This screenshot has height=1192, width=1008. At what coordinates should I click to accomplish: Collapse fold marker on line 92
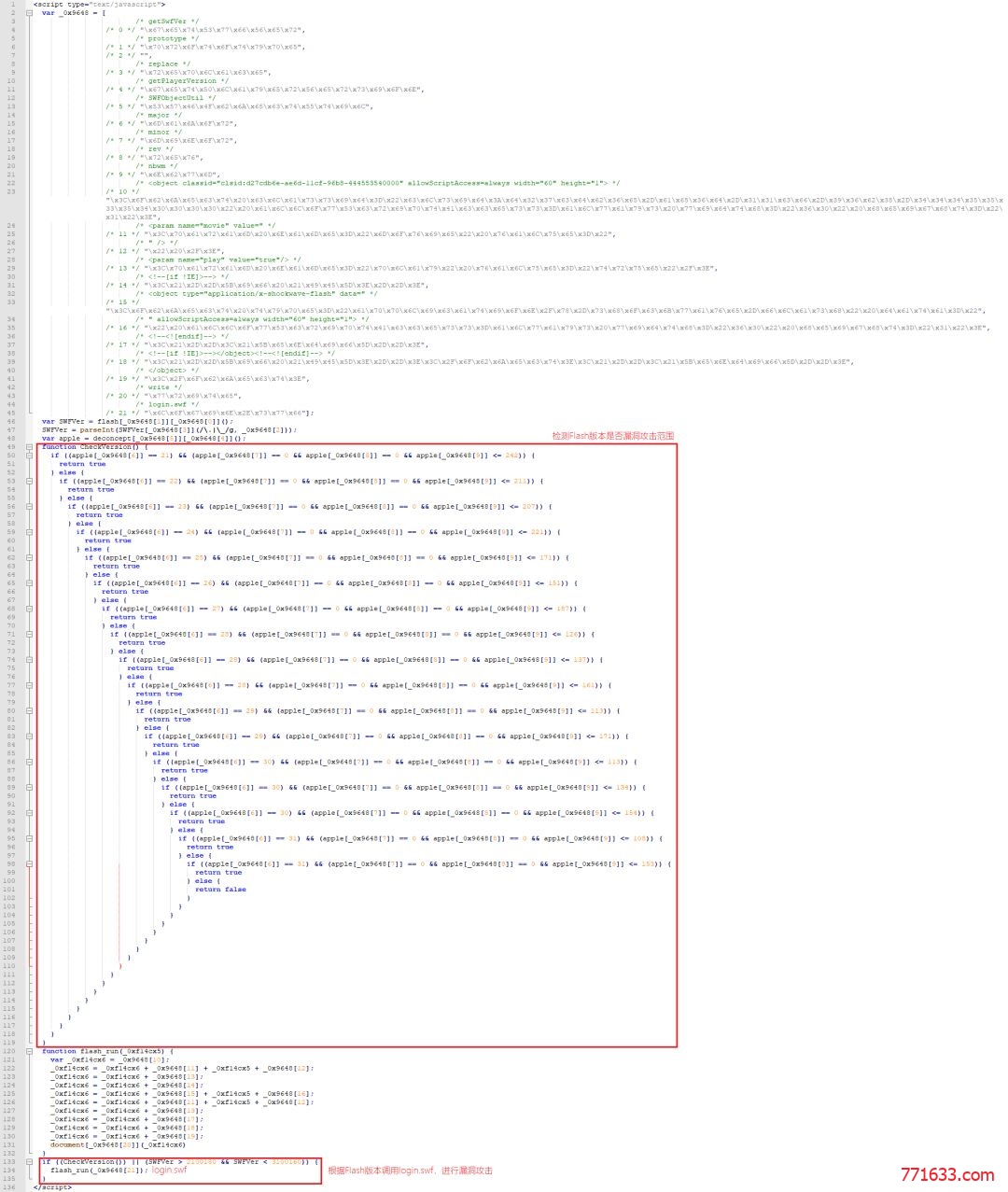(x=29, y=813)
